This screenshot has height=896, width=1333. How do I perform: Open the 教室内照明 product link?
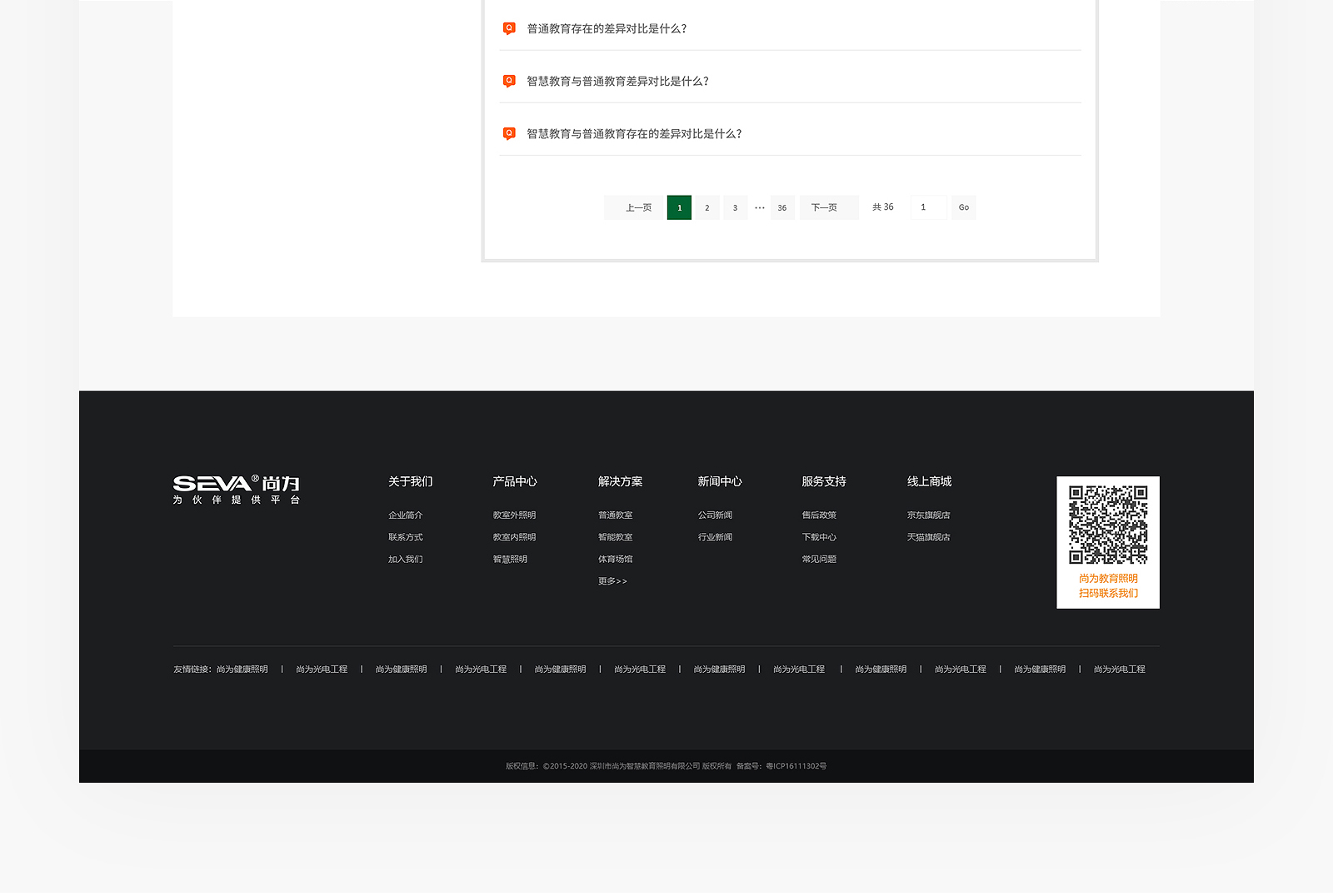515,537
